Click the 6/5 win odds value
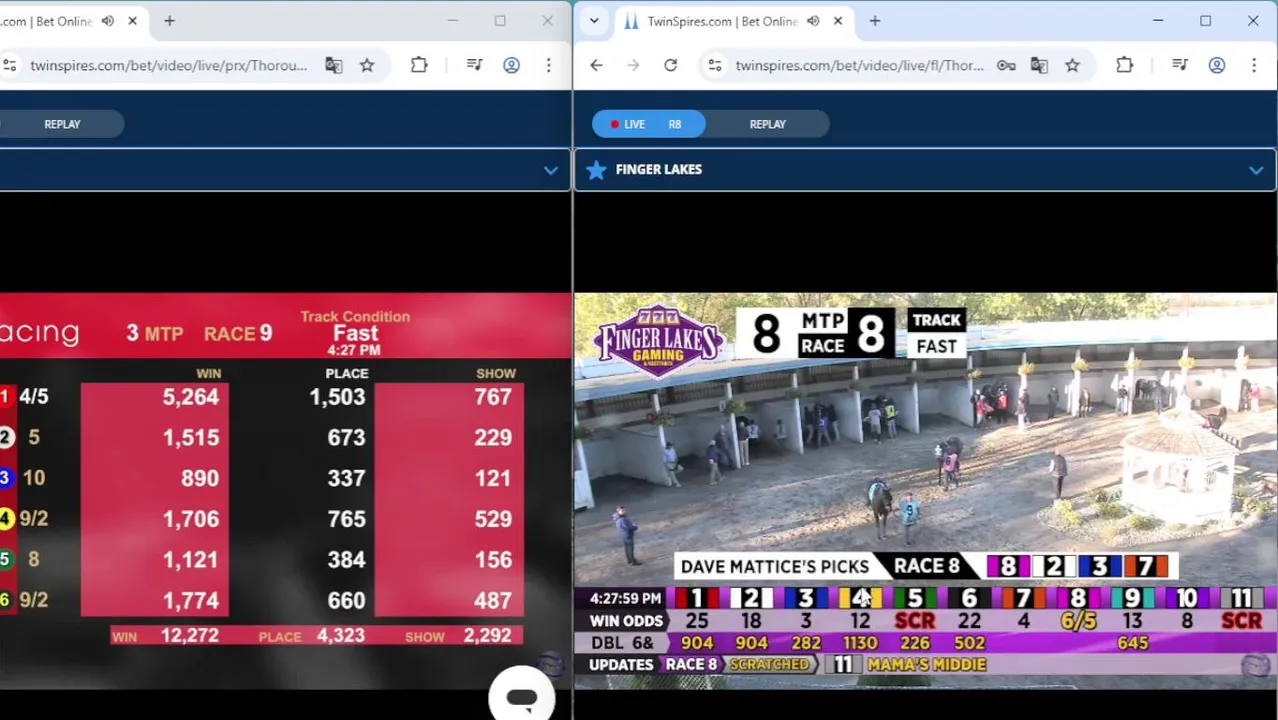 [1078, 621]
